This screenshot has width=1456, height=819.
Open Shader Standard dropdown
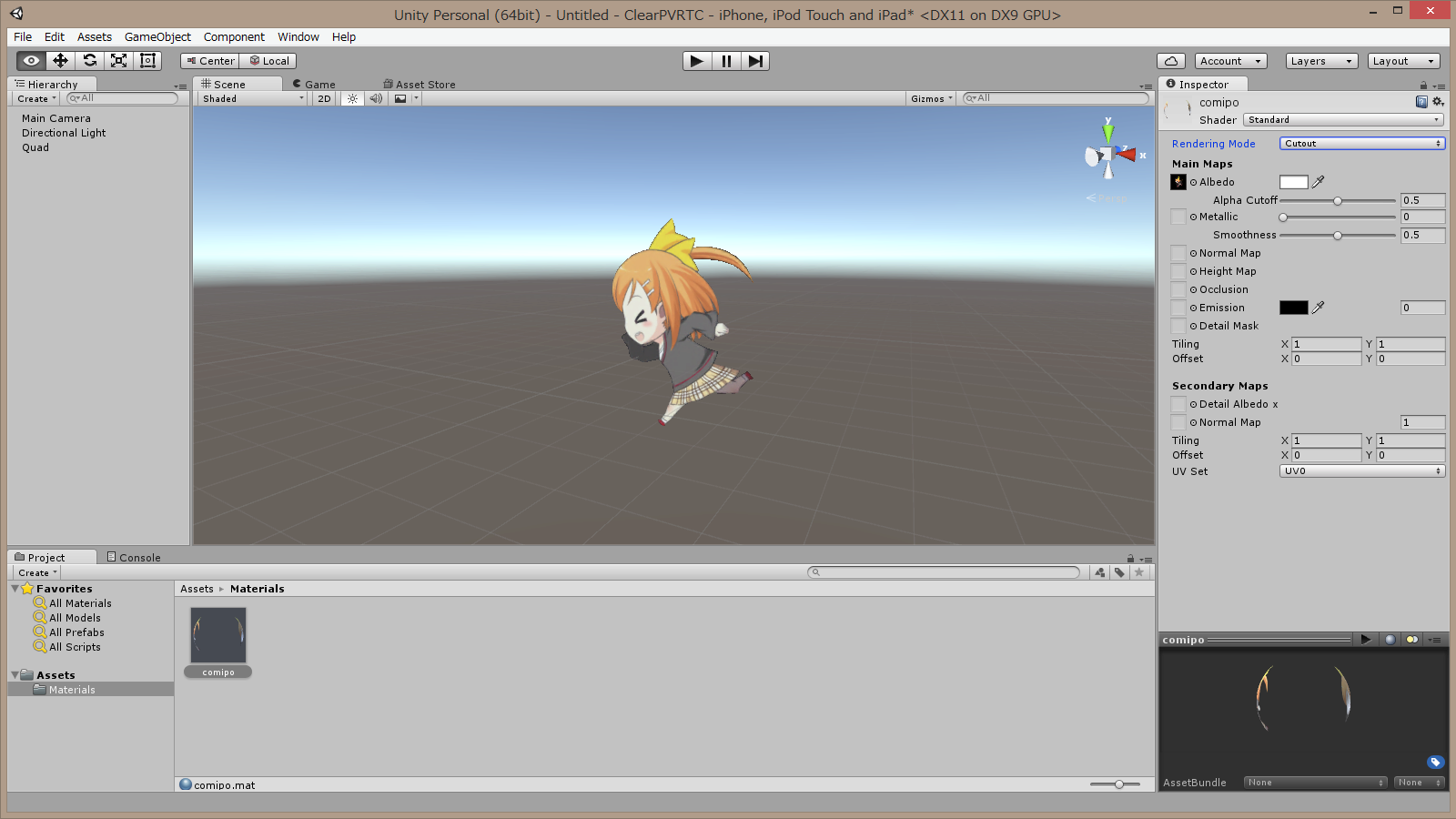(1343, 119)
